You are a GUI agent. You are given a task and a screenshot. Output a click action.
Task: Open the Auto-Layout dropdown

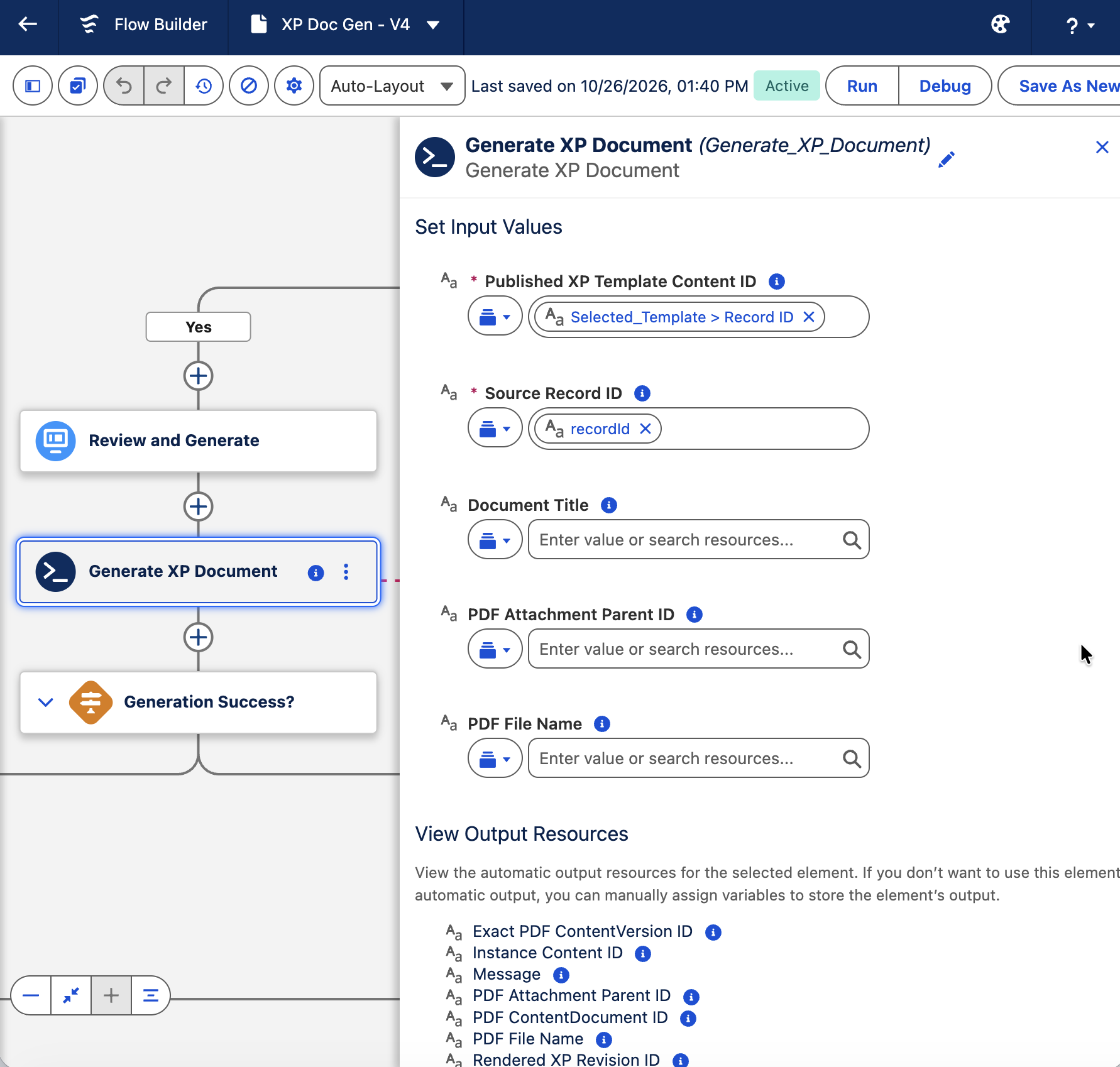coord(392,85)
